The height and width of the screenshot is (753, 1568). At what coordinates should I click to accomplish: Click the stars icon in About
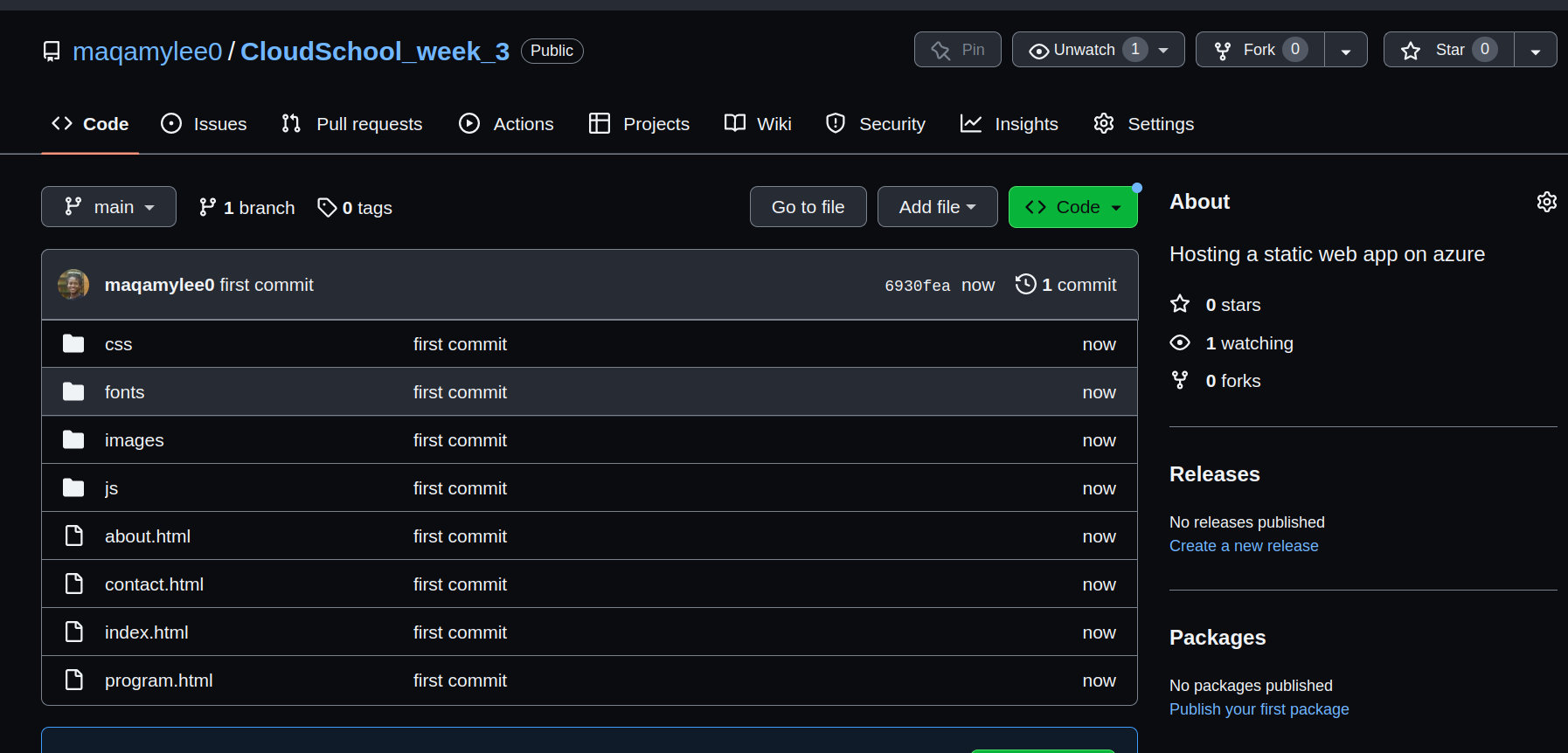tap(1180, 304)
